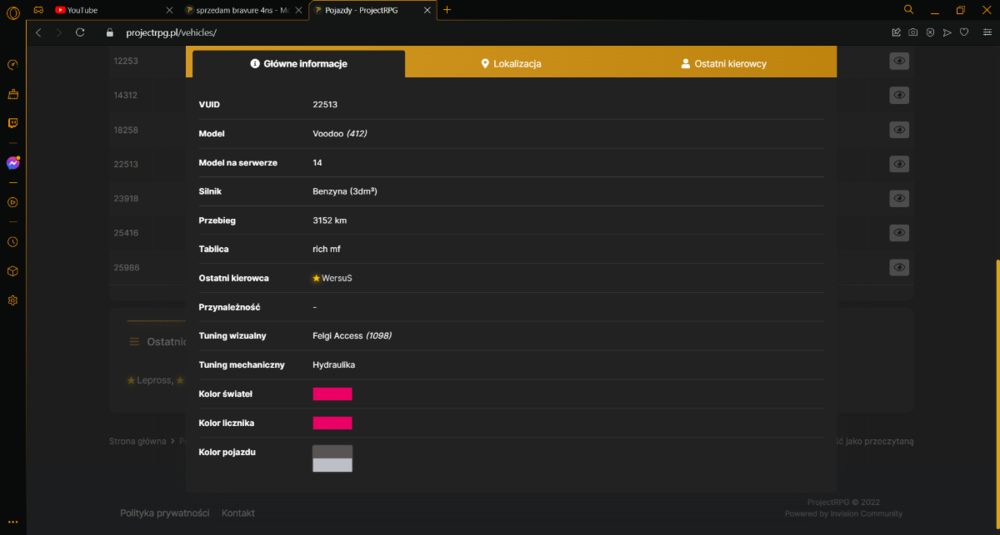Switch to the Ostatni kierowcy tab

pyautogui.click(x=723, y=64)
